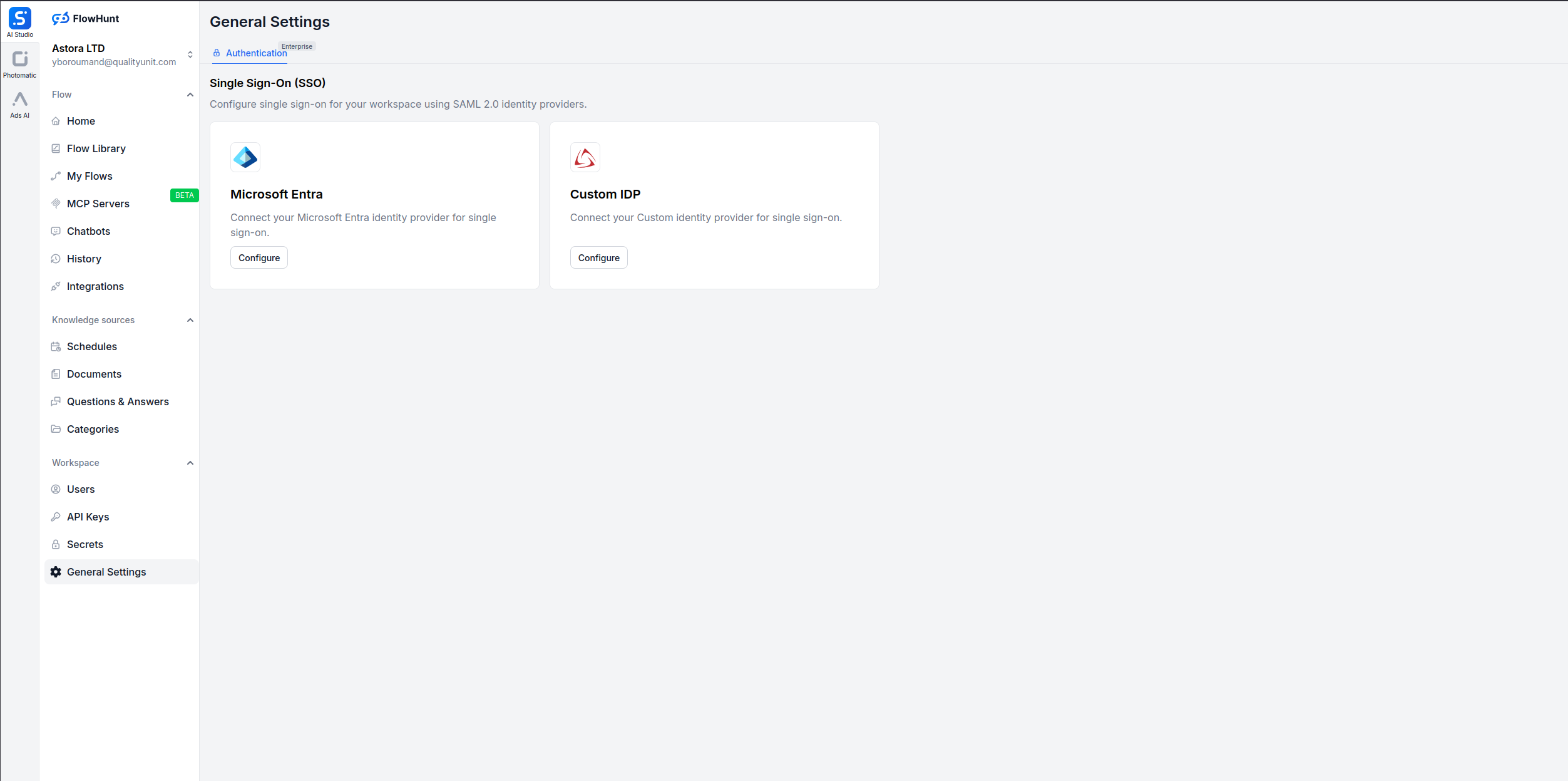Open History via the clock icon

coord(56,259)
